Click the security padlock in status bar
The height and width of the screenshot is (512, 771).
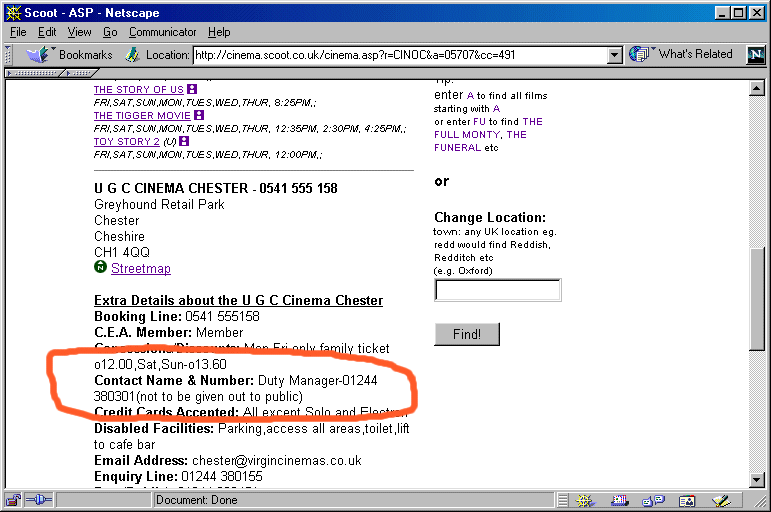pyautogui.click(x=14, y=500)
